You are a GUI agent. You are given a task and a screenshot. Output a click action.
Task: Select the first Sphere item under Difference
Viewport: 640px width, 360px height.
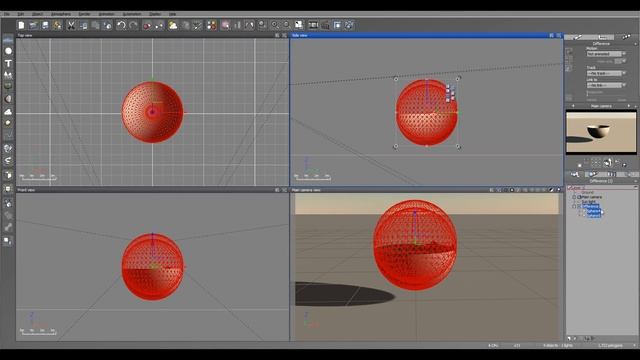pos(594,211)
